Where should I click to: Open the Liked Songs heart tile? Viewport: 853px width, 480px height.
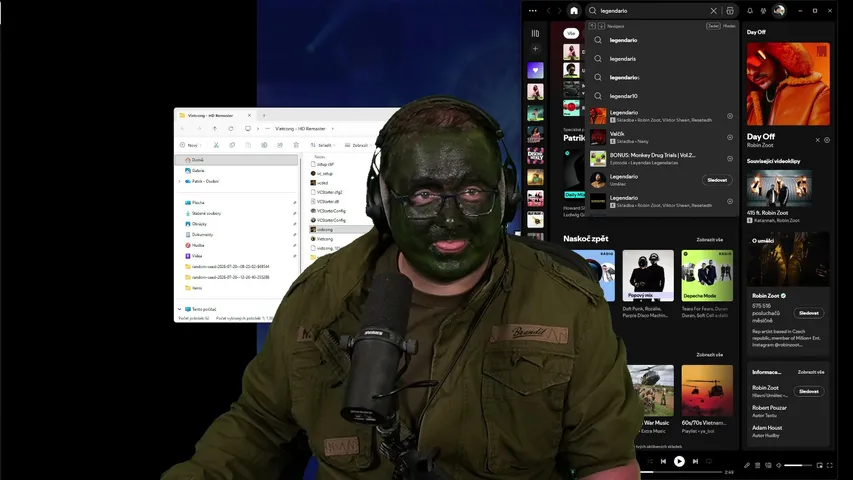(535, 70)
